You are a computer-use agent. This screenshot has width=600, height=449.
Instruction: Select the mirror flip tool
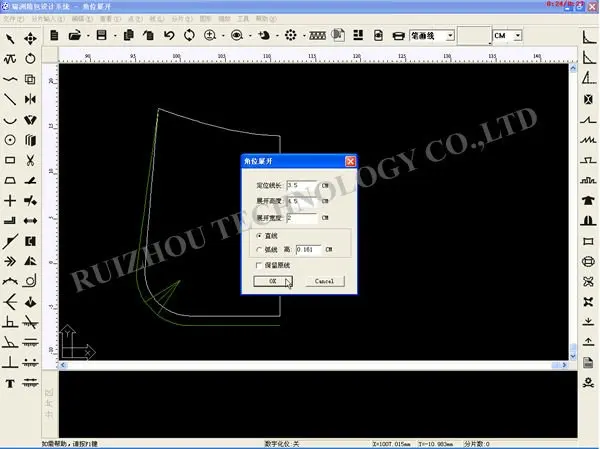tap(30, 99)
